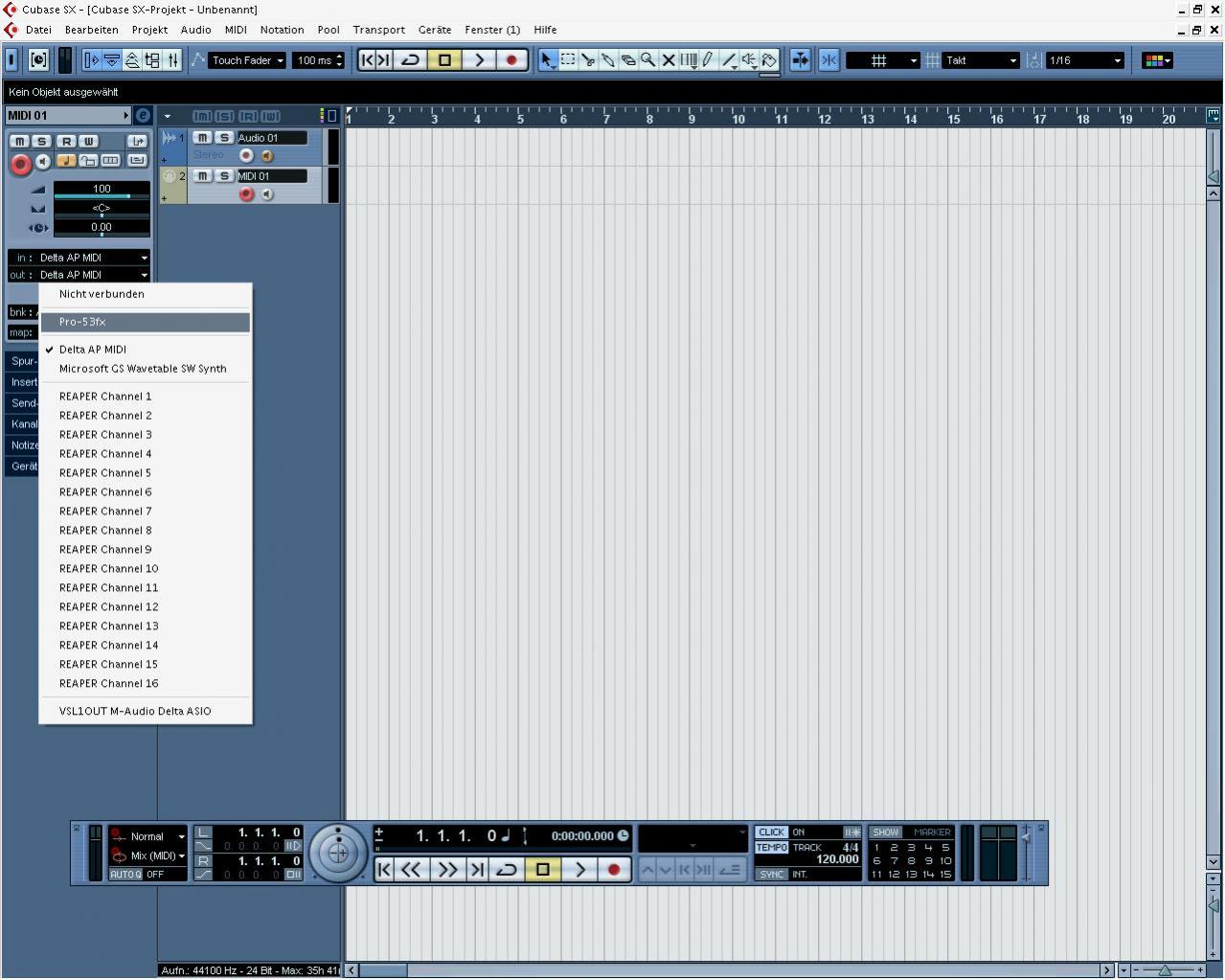
Task: Solo the Audio 01 track
Action: [224, 138]
